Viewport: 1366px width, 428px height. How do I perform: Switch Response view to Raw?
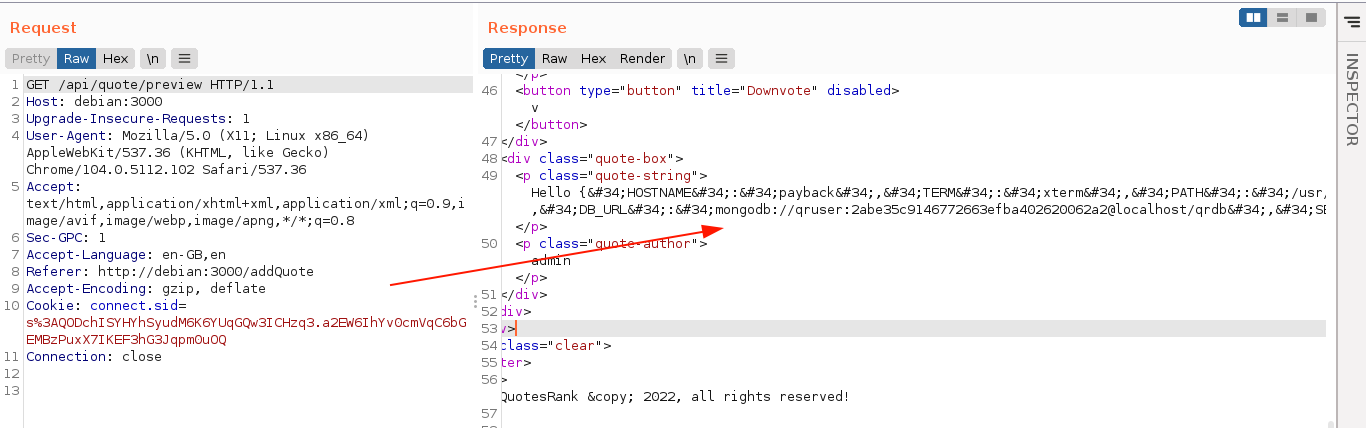point(554,59)
